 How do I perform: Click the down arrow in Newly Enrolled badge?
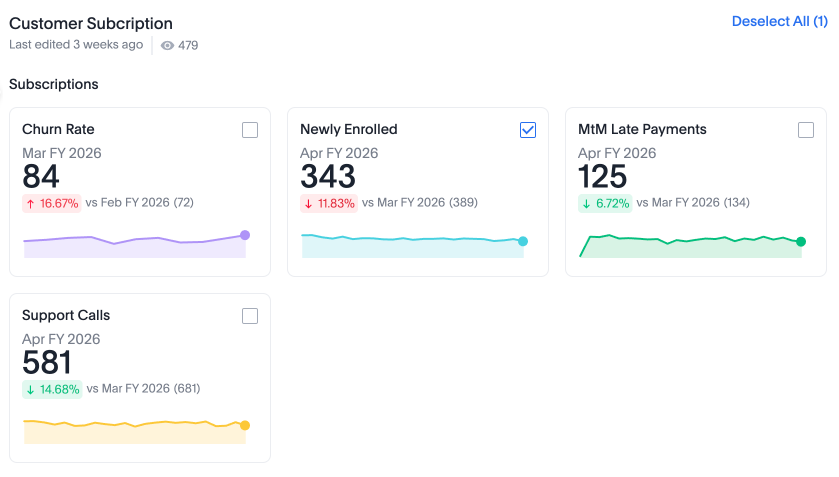point(309,203)
